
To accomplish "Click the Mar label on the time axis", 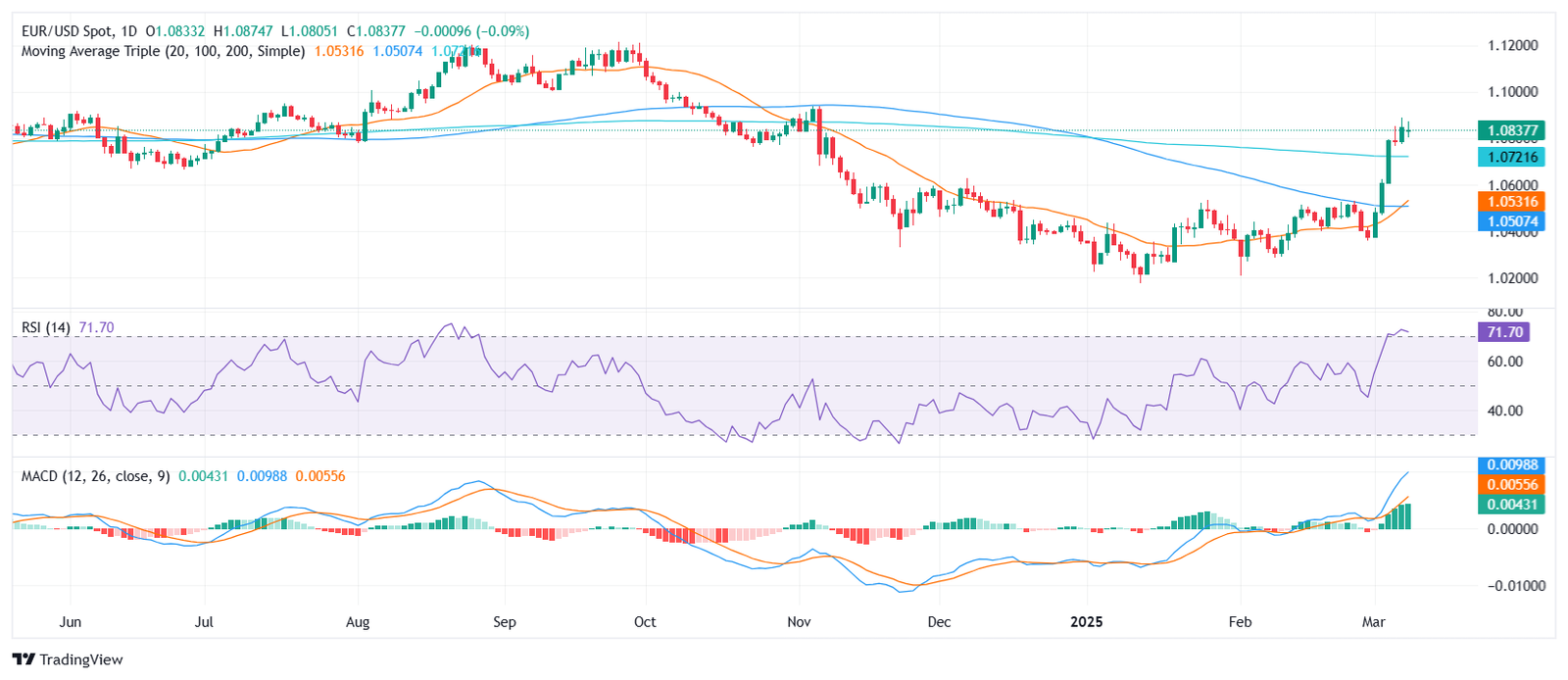I will [x=1374, y=622].
